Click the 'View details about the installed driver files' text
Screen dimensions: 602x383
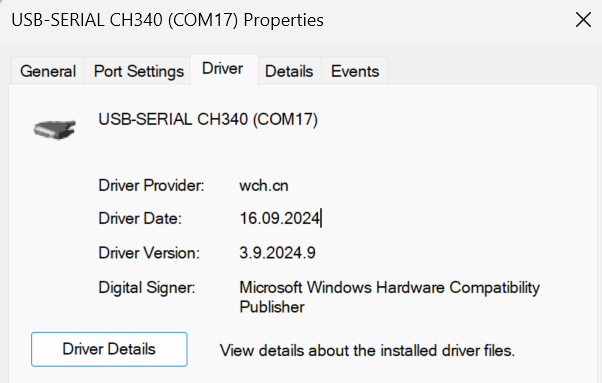tap(367, 351)
